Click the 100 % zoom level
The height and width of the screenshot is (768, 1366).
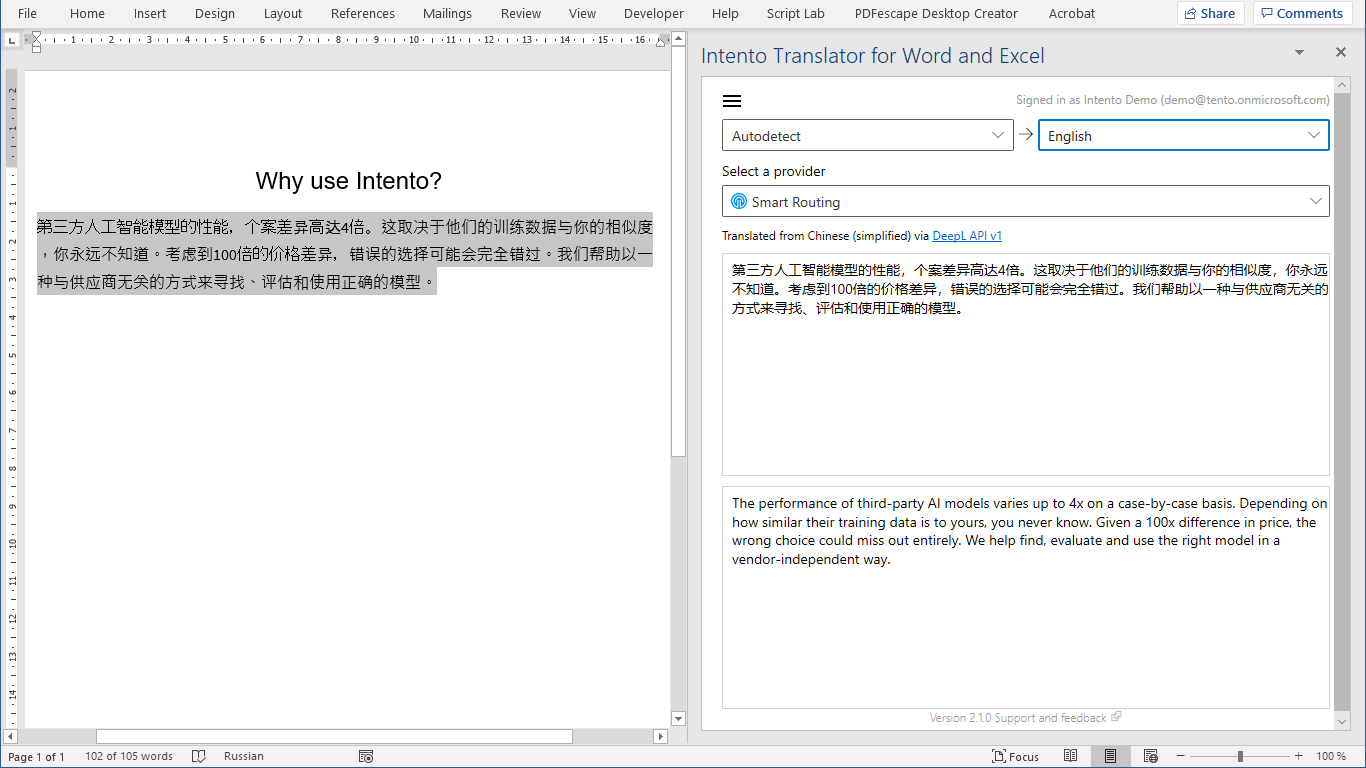point(1331,756)
